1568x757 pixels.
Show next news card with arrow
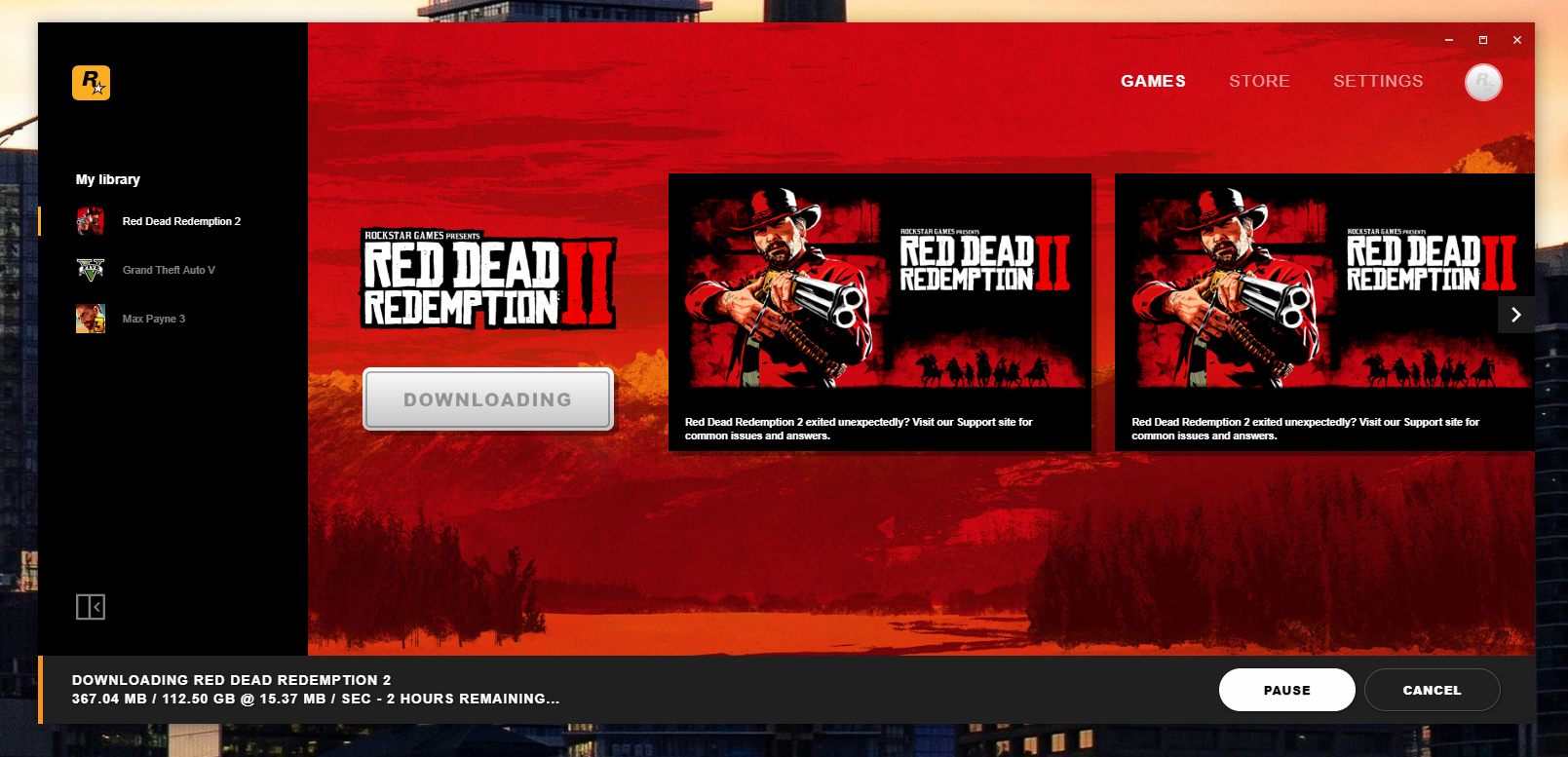[1515, 315]
